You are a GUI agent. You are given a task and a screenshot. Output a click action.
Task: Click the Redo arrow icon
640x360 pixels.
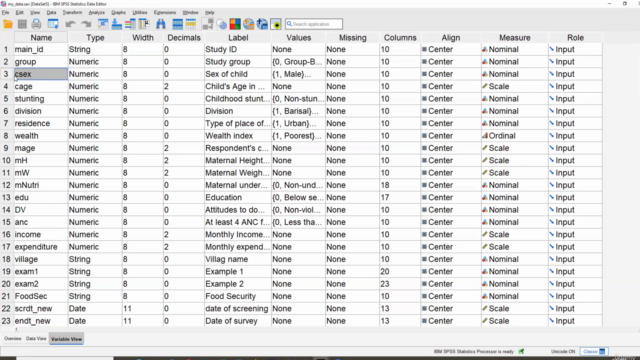[x=86, y=24]
